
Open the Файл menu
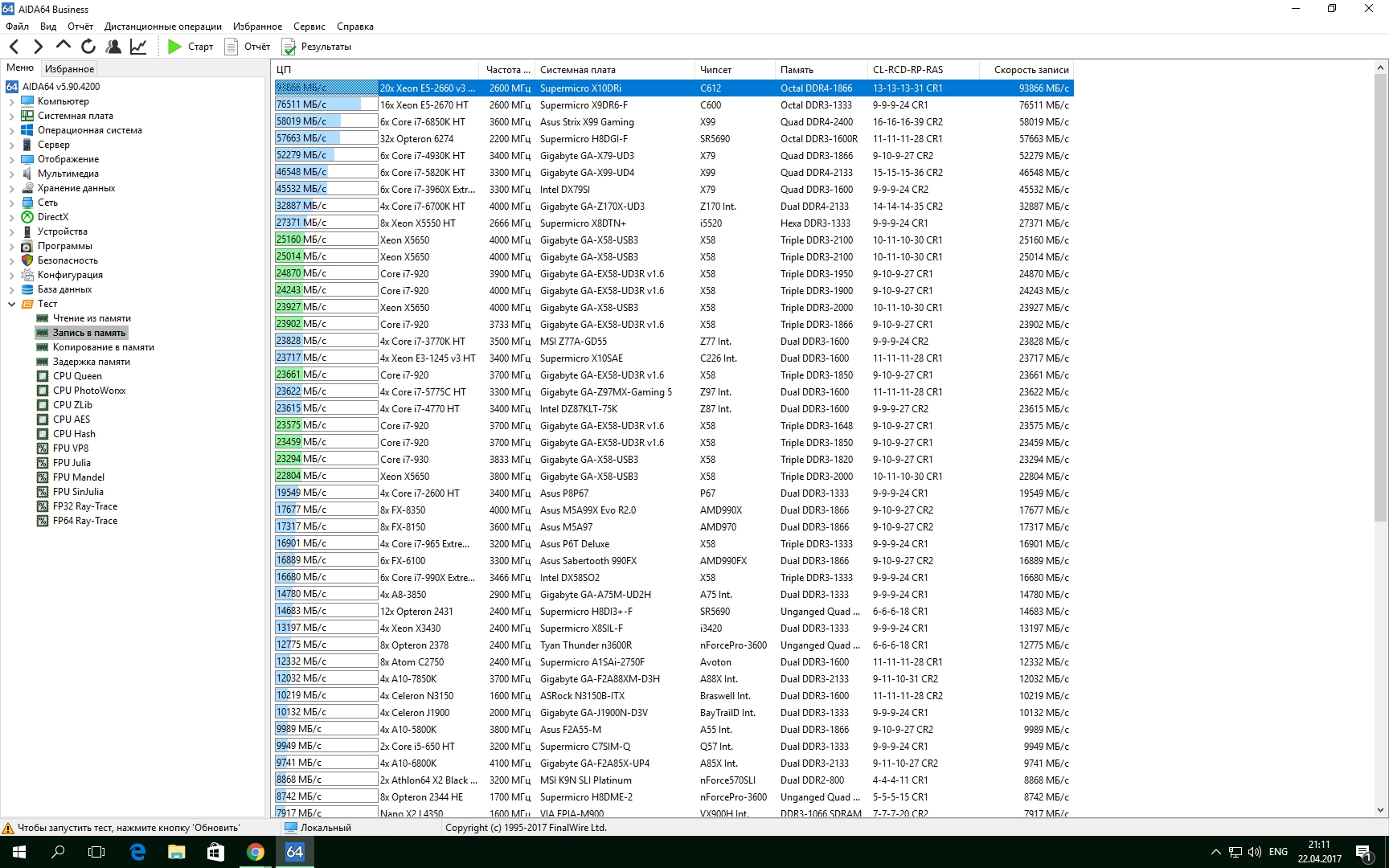pyautogui.click(x=17, y=27)
